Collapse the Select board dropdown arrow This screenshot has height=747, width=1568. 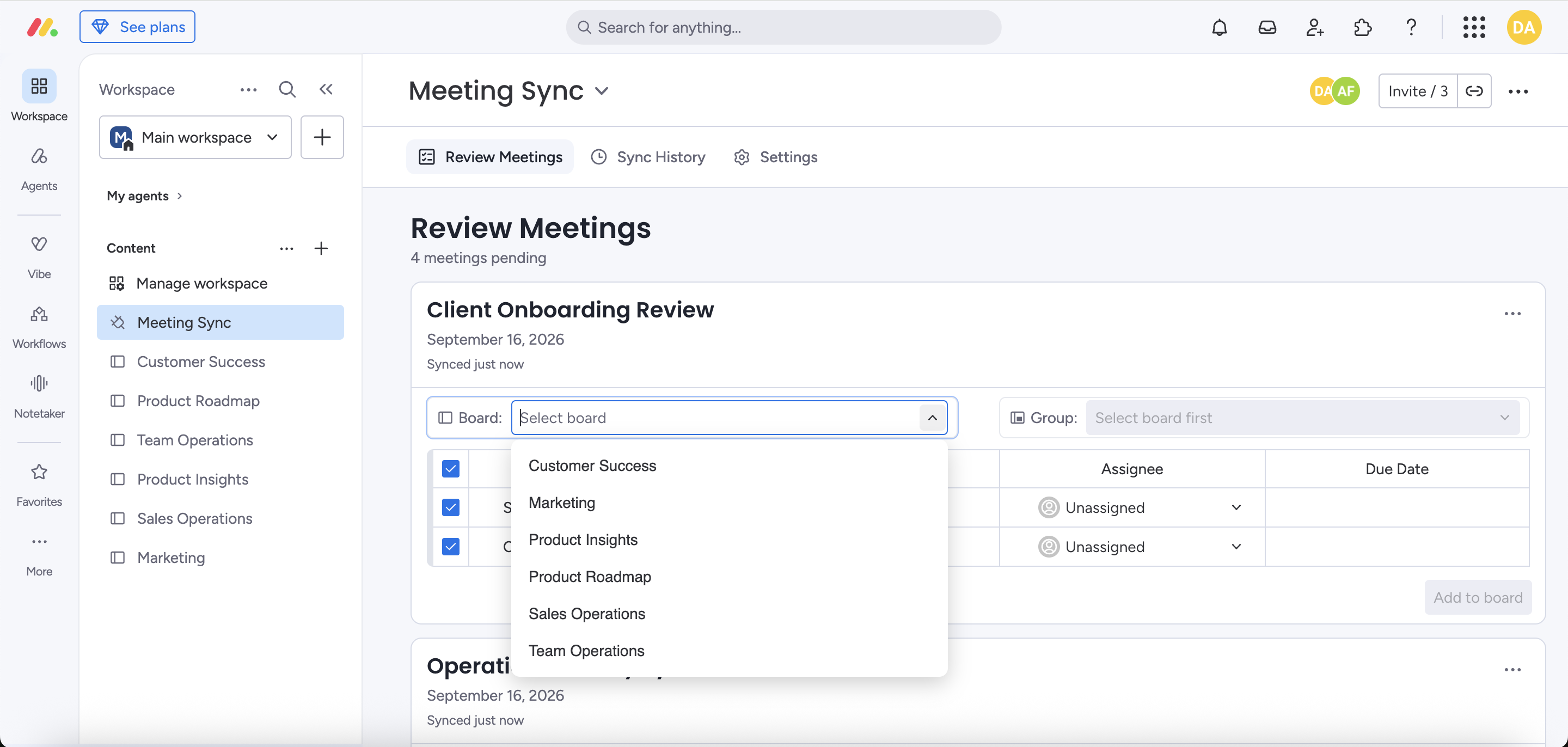tap(932, 418)
